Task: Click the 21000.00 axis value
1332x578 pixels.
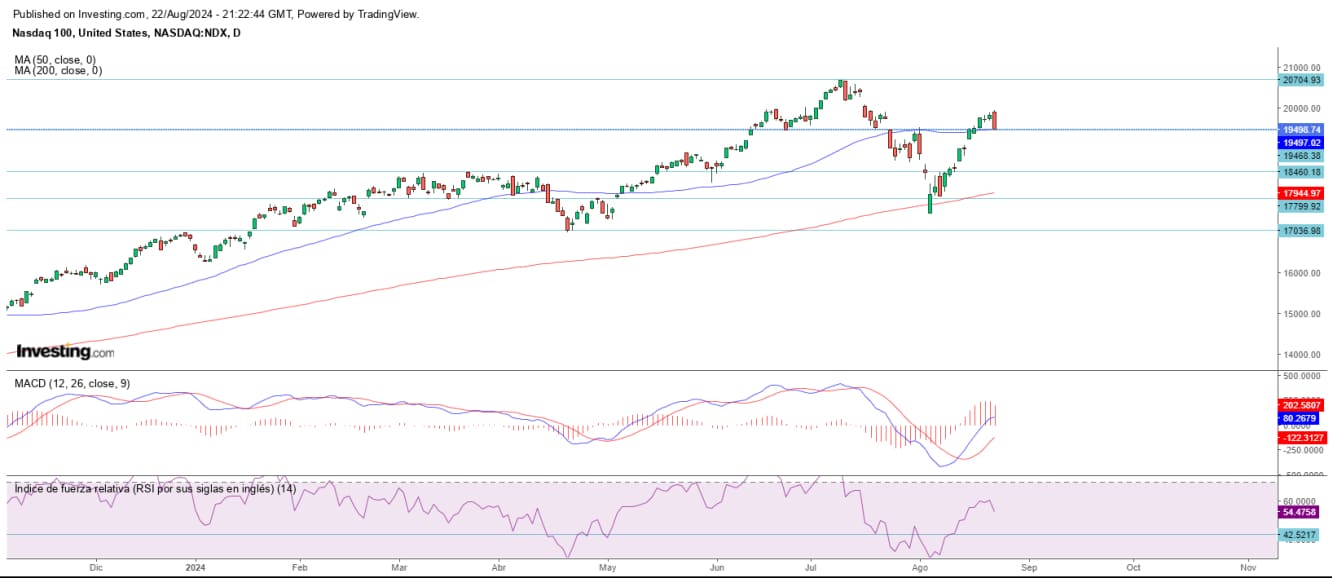Action: 1301,67
